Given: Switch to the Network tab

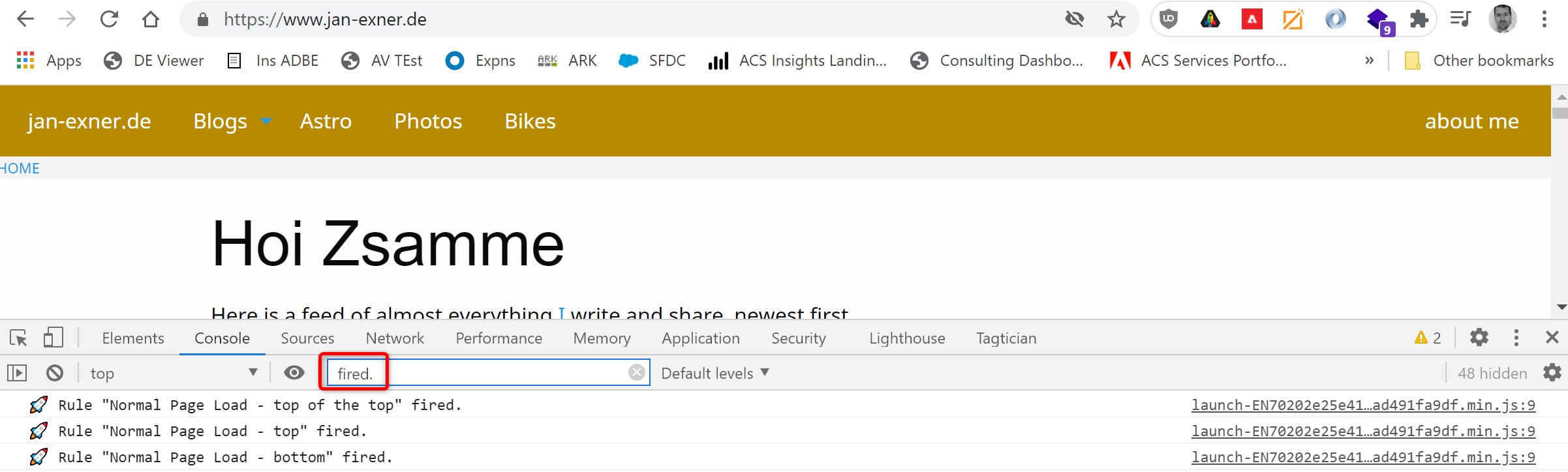Looking at the screenshot, I should click(x=394, y=338).
